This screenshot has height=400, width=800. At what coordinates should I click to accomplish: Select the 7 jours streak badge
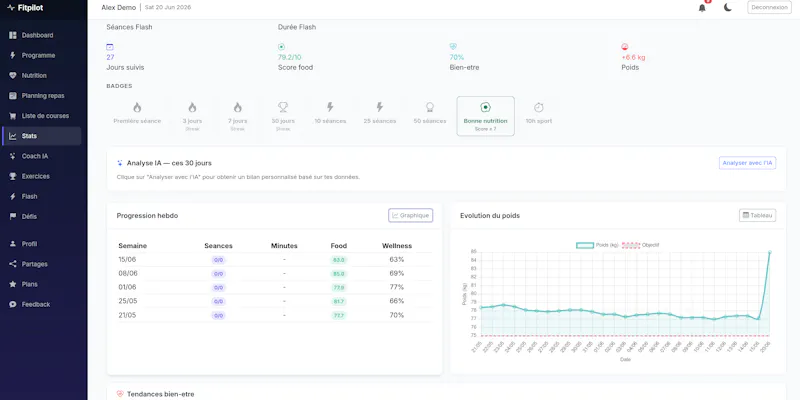coord(237,116)
